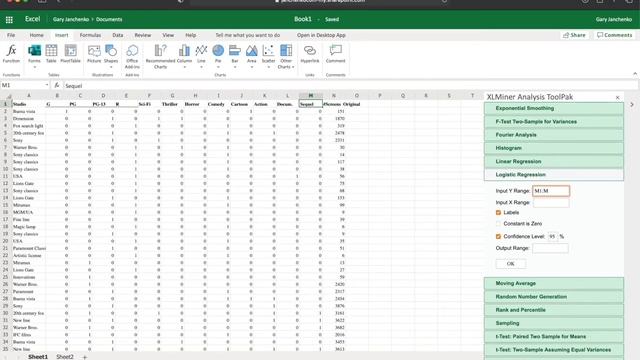Expand the side pane arrow at right edge
This screenshot has height=360, width=640.
(x=632, y=104)
